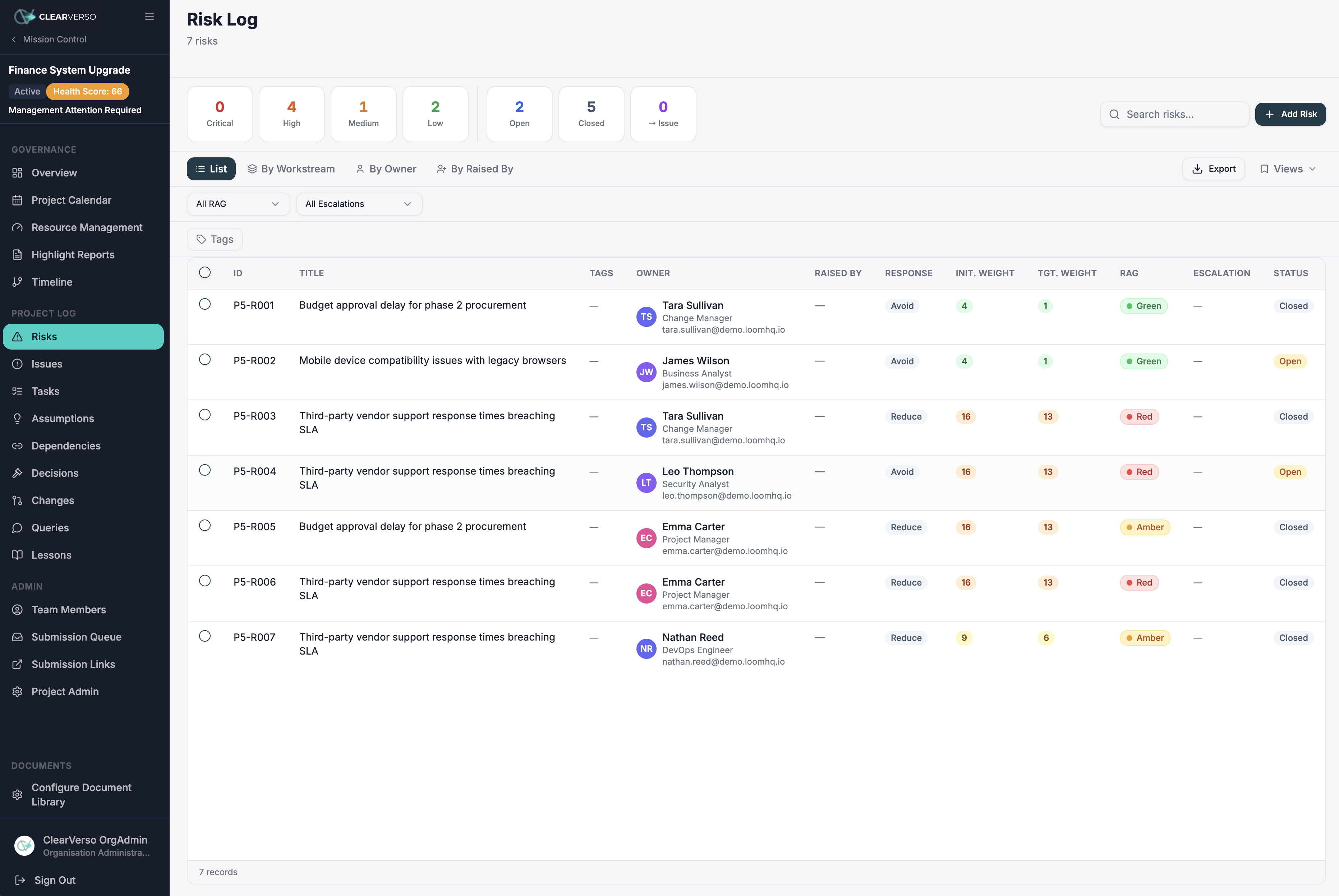Click the Highlight Reports document icon
The image size is (1339, 896).
[x=17, y=255]
